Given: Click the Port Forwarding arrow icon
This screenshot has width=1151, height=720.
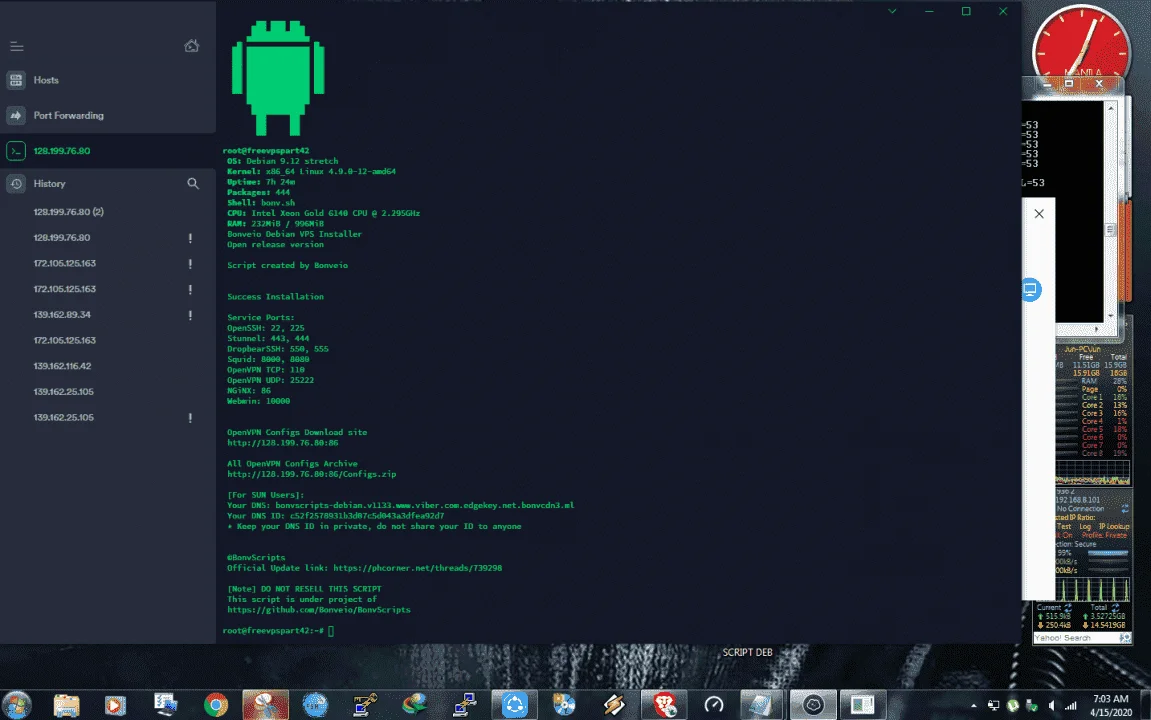Looking at the screenshot, I should (16, 115).
